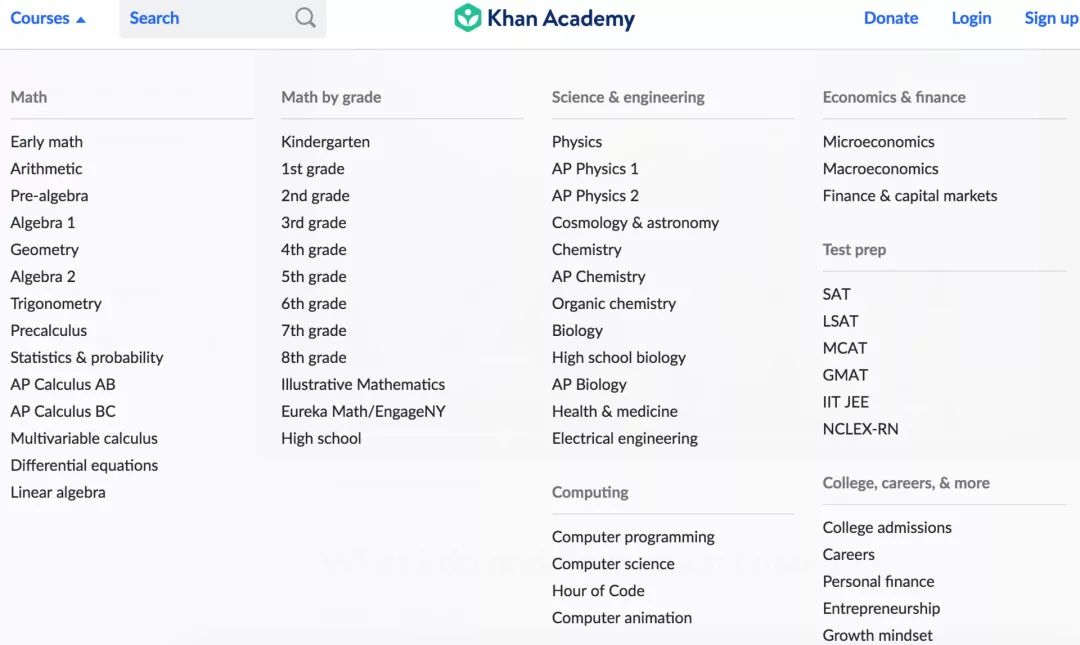Click the Khan Academy logo
The image size is (1080, 645).
[545, 18]
